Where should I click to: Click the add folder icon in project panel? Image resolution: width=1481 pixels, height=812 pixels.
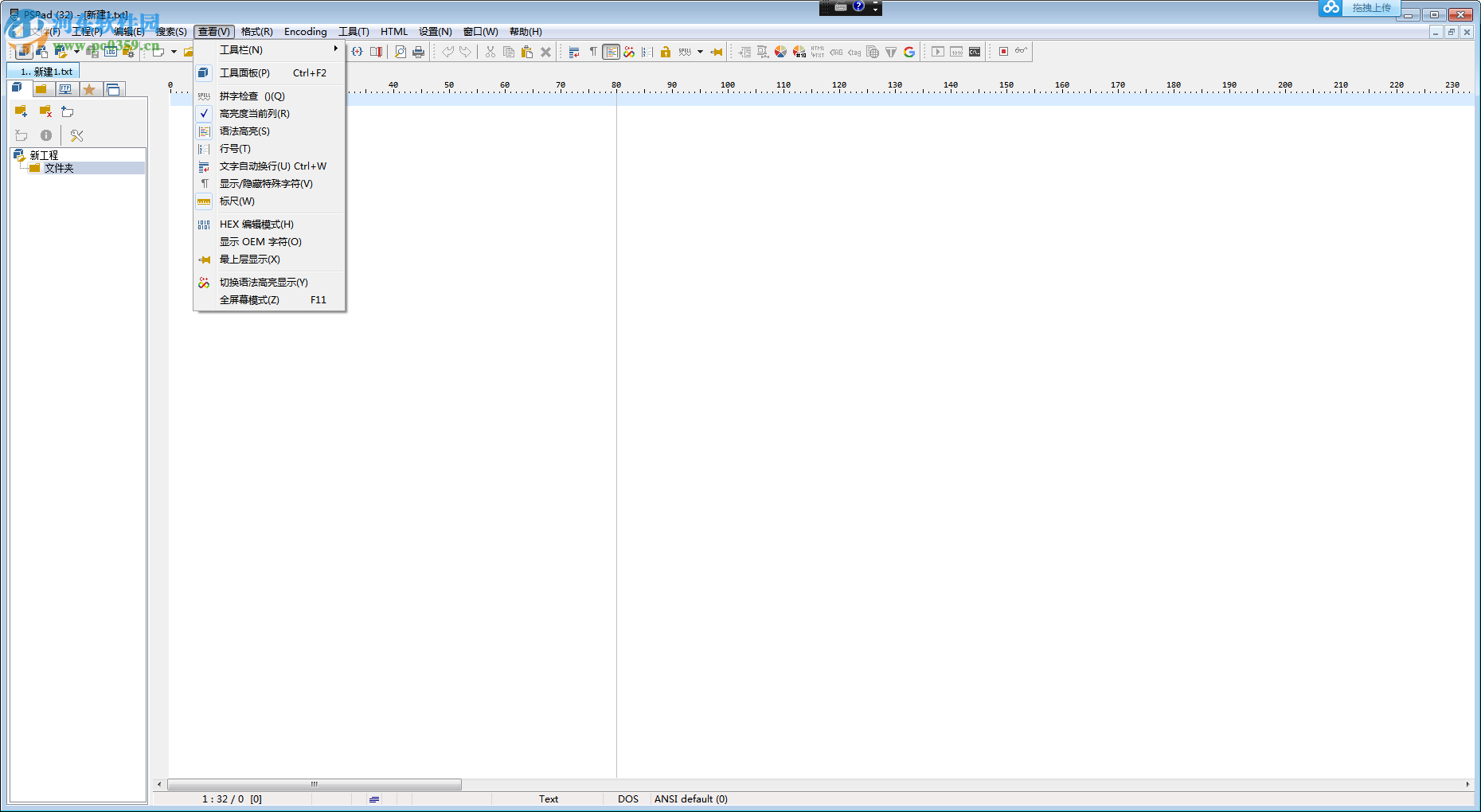[21, 111]
